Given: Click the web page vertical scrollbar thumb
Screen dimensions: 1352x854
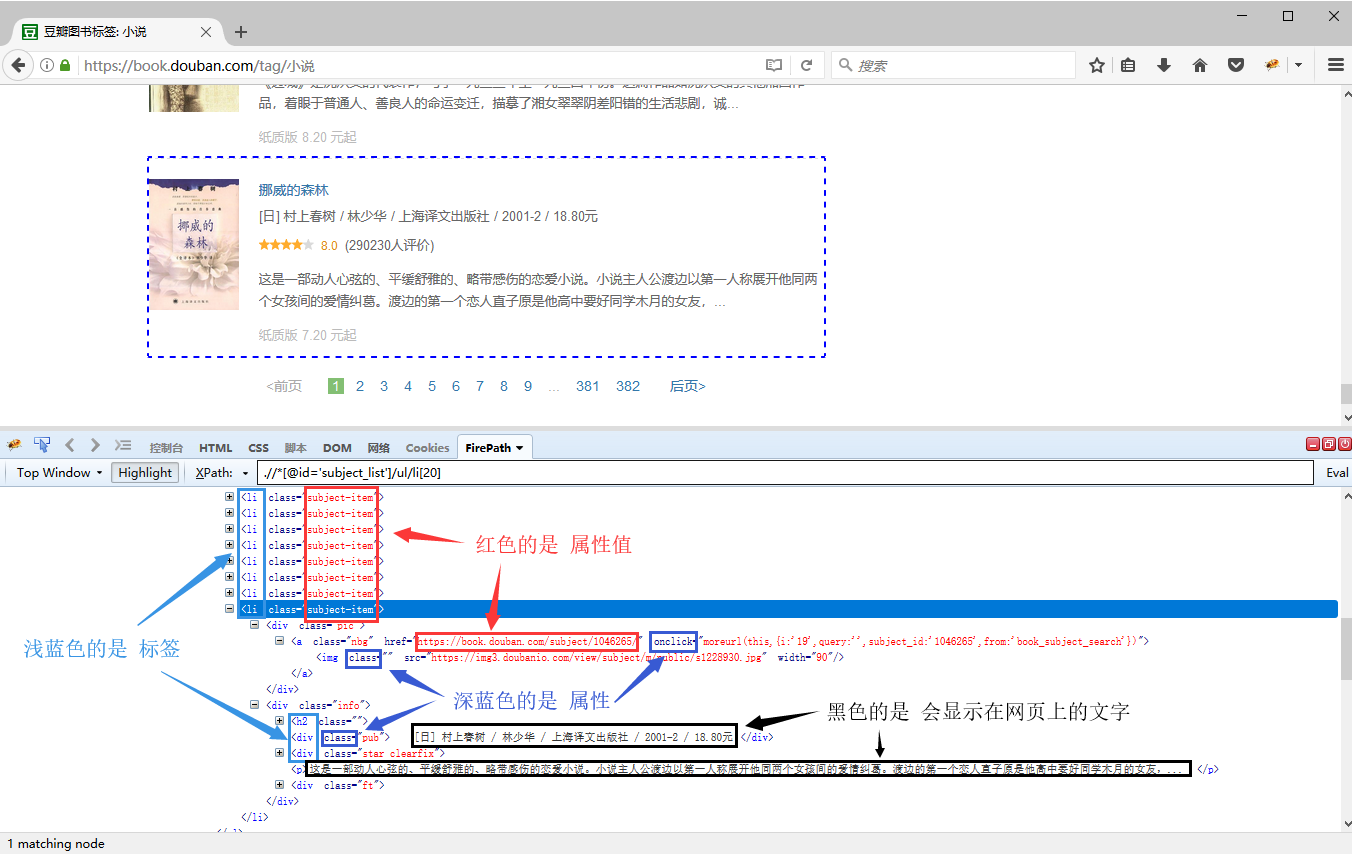Looking at the screenshot, I should click(x=1346, y=394).
